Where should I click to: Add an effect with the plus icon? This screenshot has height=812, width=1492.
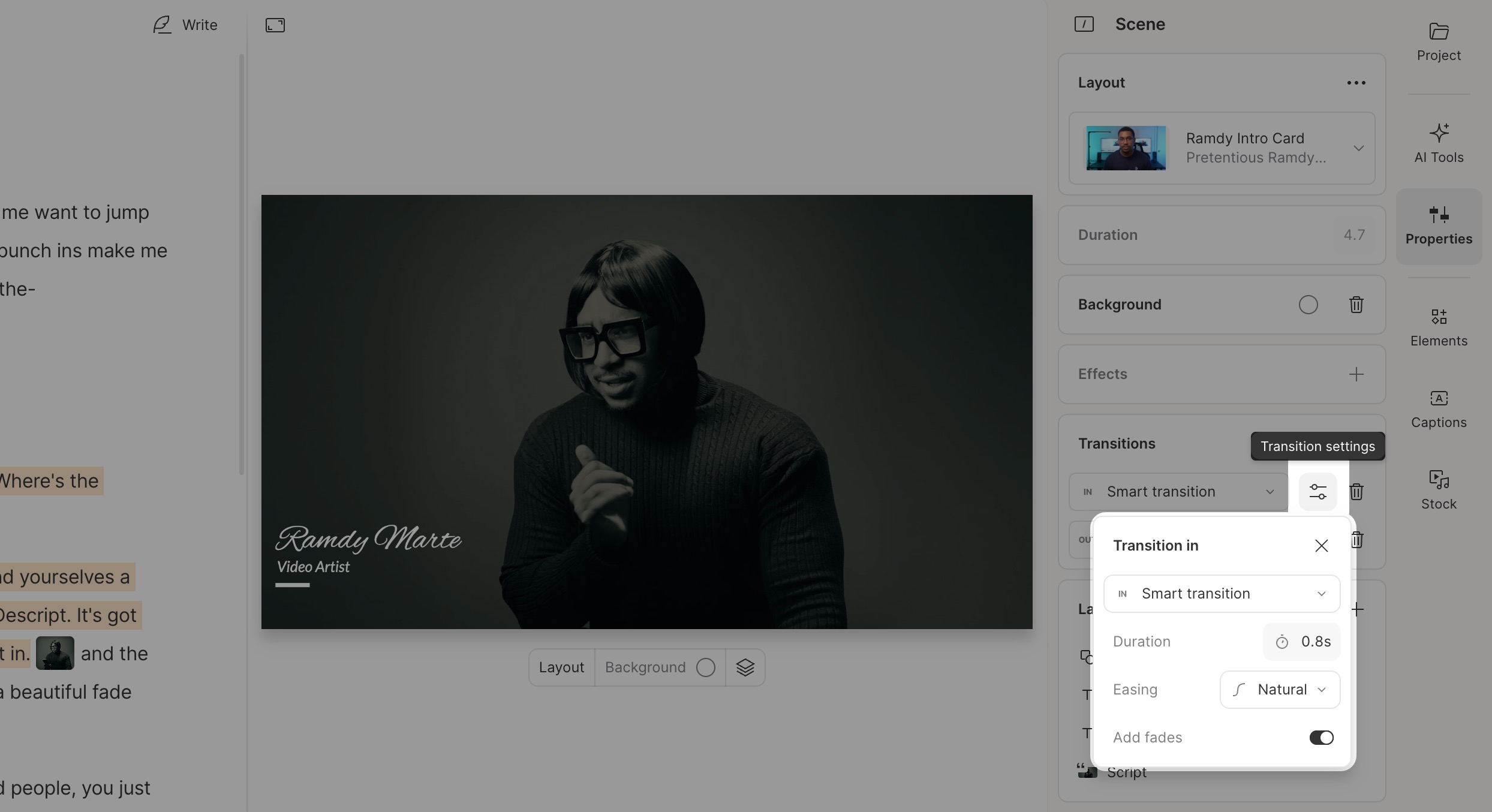tap(1356, 374)
